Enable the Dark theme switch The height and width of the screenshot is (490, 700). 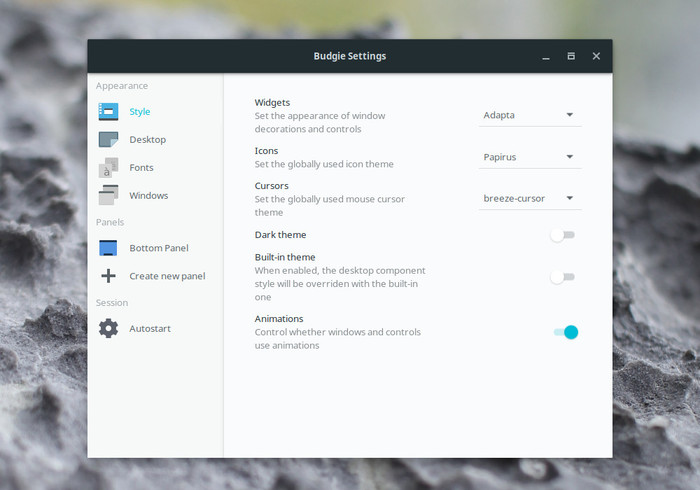[x=562, y=235]
